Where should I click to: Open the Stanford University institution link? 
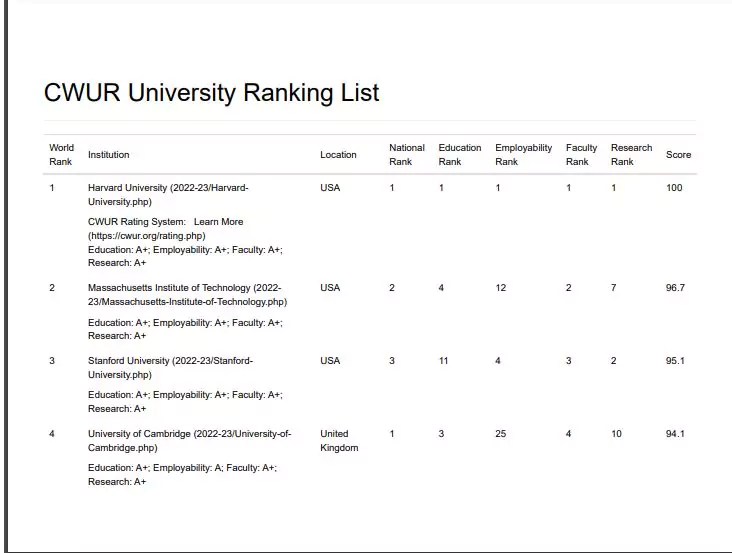click(x=170, y=367)
